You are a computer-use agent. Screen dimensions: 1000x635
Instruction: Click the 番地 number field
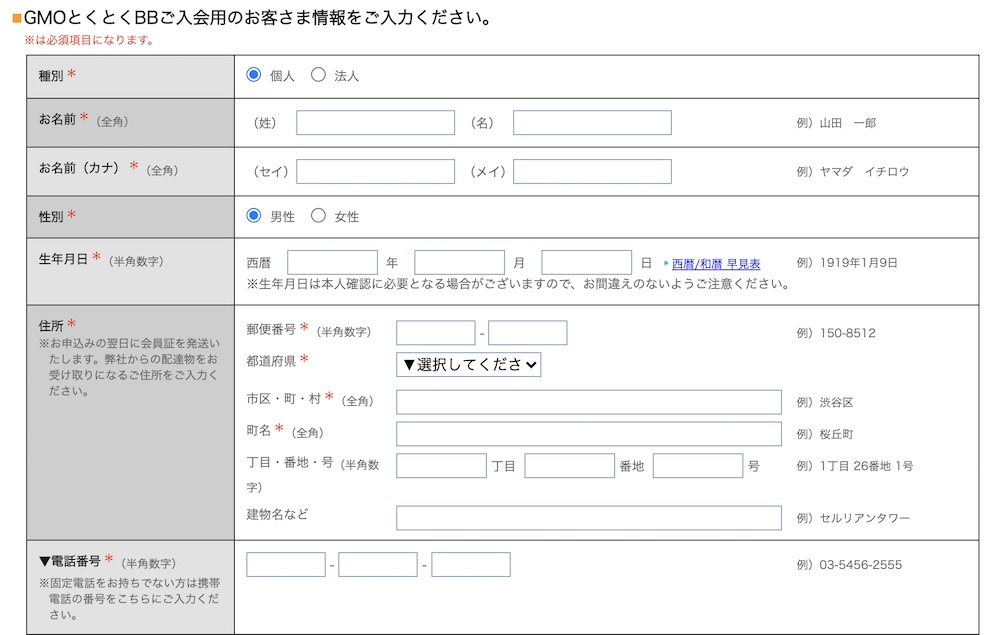point(570,466)
